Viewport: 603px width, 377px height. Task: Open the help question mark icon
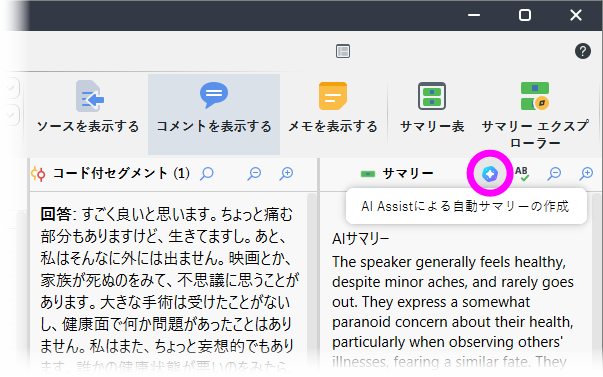click(x=583, y=51)
